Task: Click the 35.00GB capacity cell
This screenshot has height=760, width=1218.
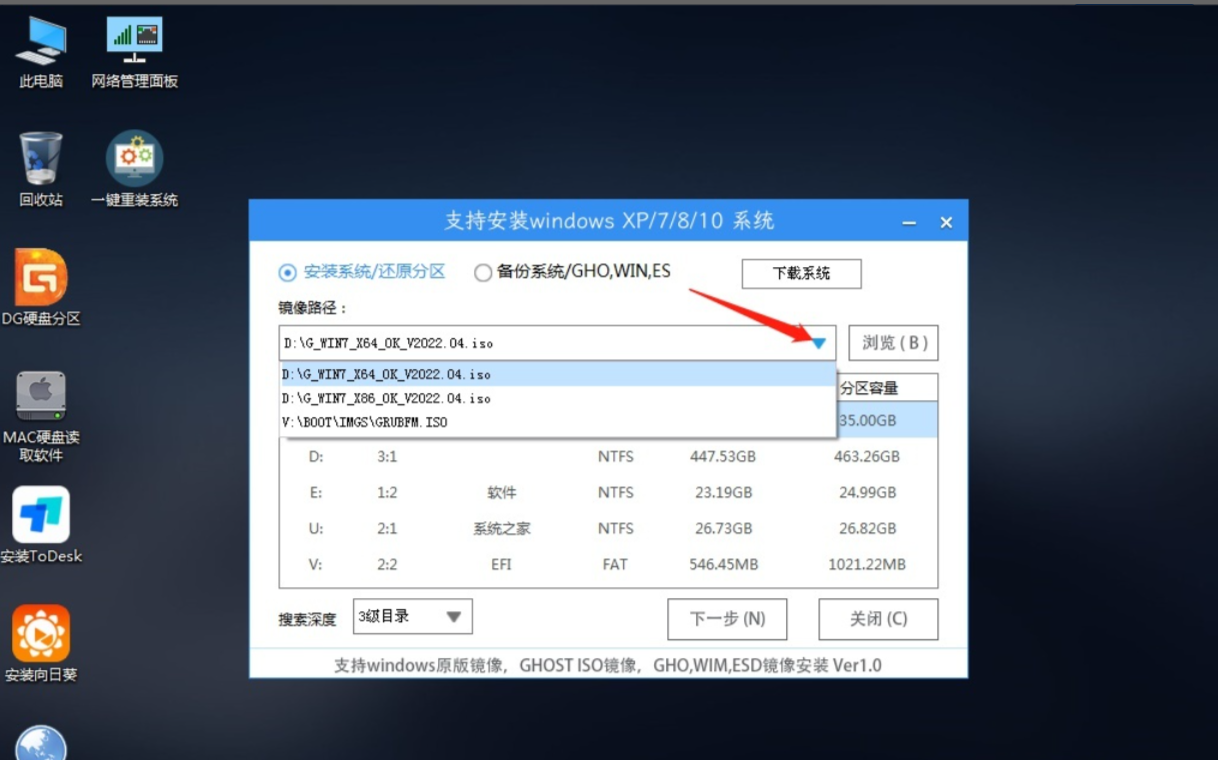Action: pos(867,420)
